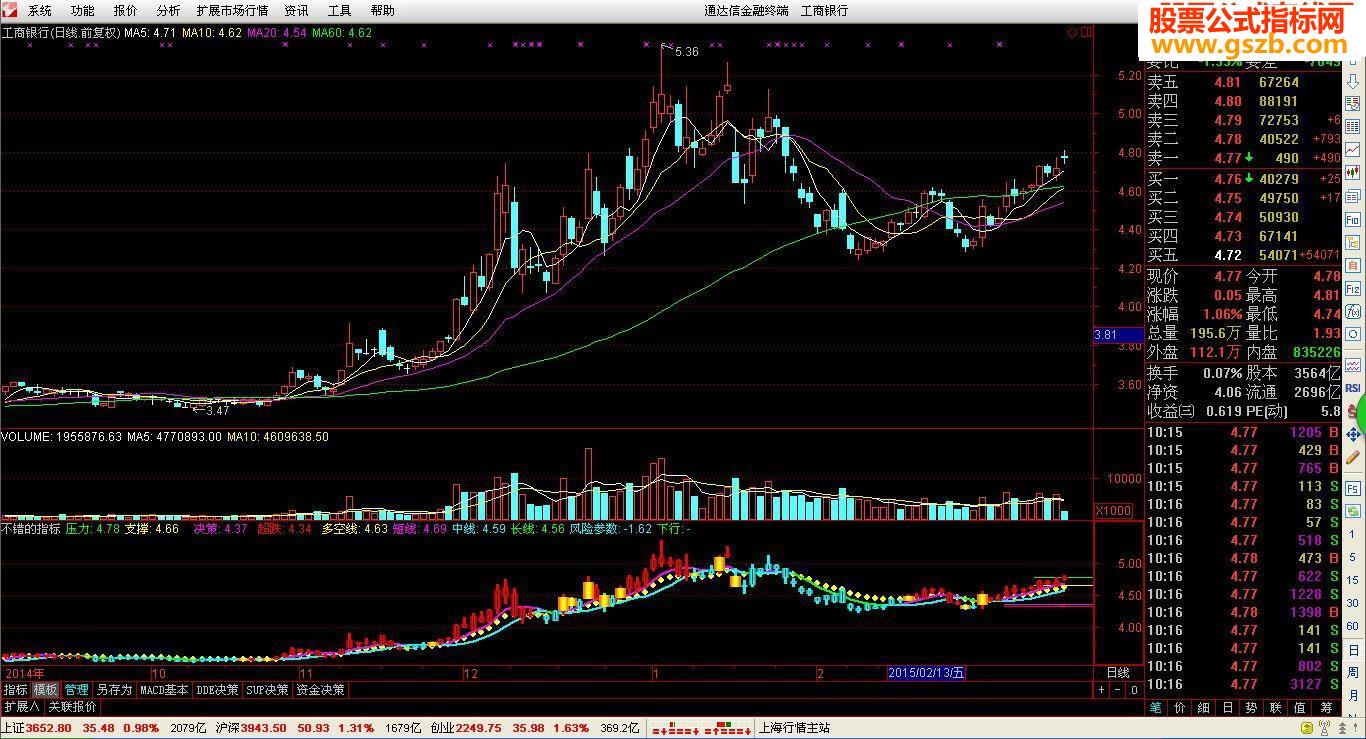Select the 价 price tab
The height and width of the screenshot is (739, 1366).
click(x=1180, y=707)
